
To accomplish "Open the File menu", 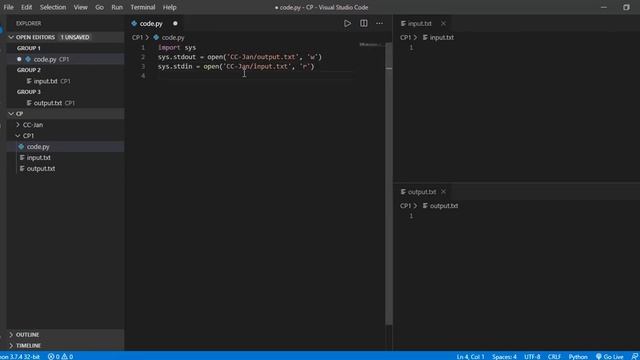I will point(9,7).
